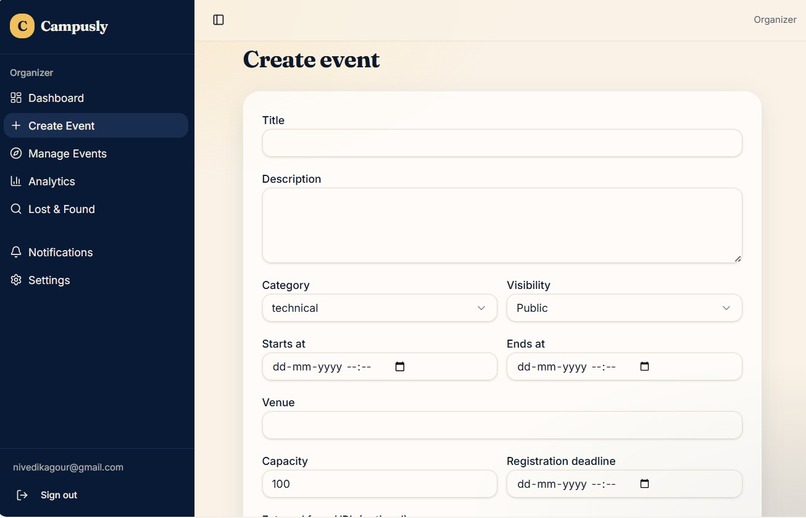Open the Category dropdown
This screenshot has width=806, height=518.
[x=379, y=308]
